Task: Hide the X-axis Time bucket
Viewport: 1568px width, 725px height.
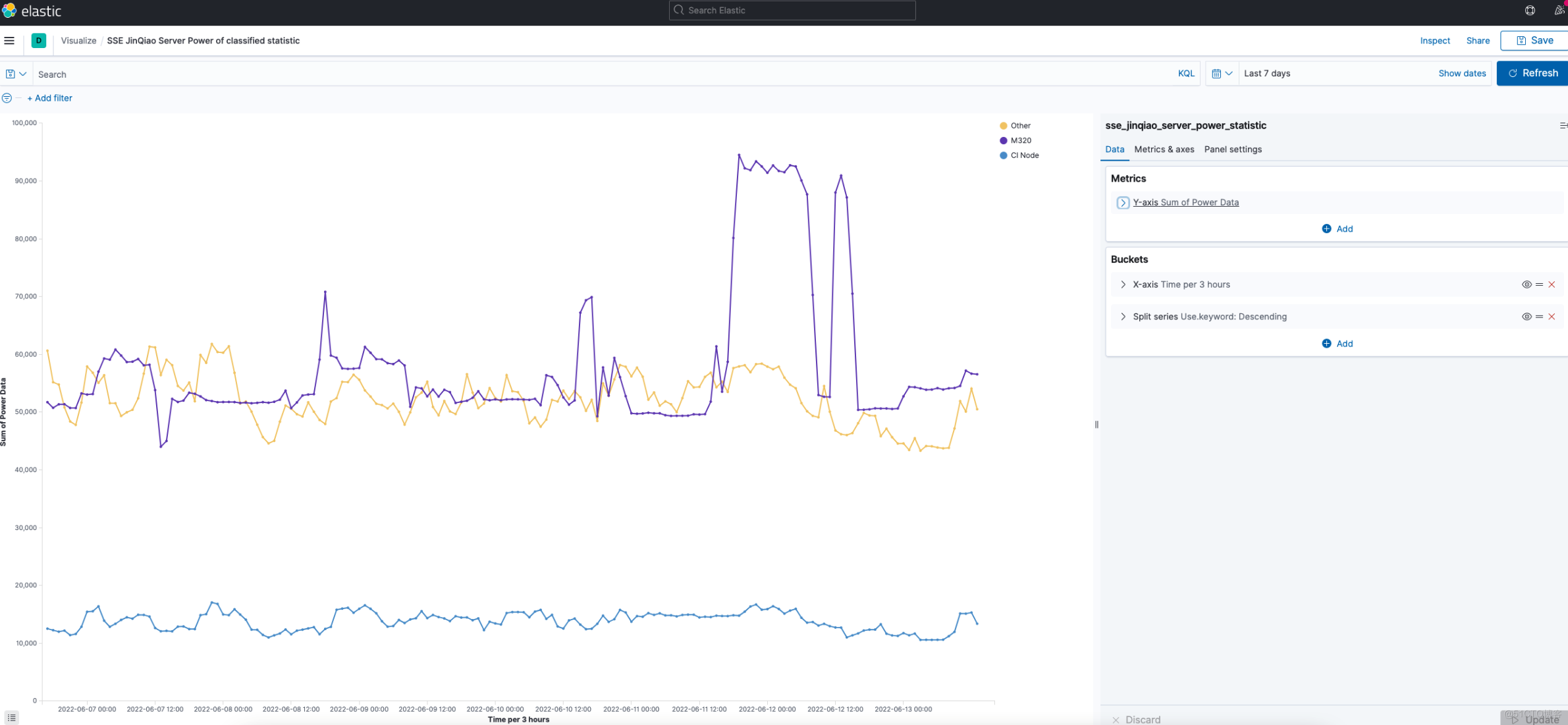Action: (1527, 284)
